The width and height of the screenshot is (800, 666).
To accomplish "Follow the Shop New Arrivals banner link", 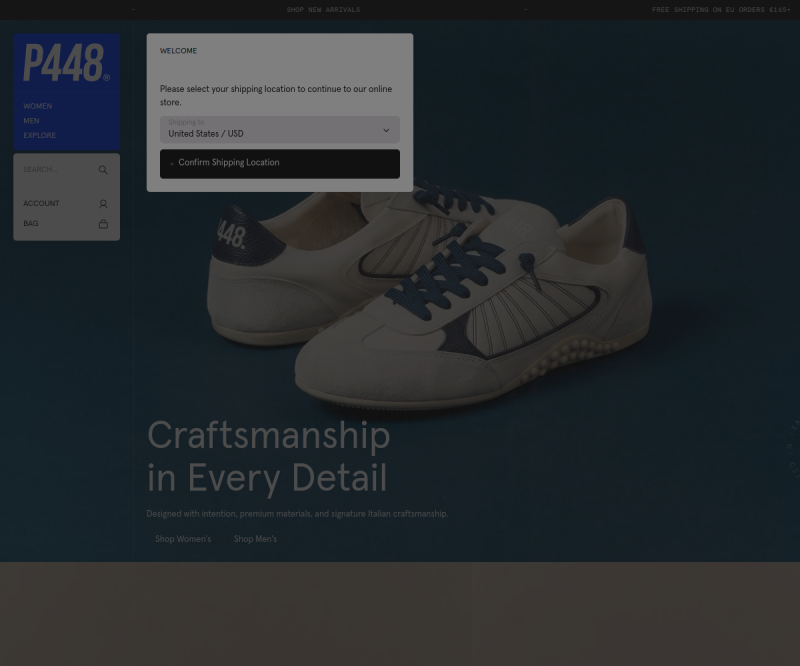I will pos(323,10).
